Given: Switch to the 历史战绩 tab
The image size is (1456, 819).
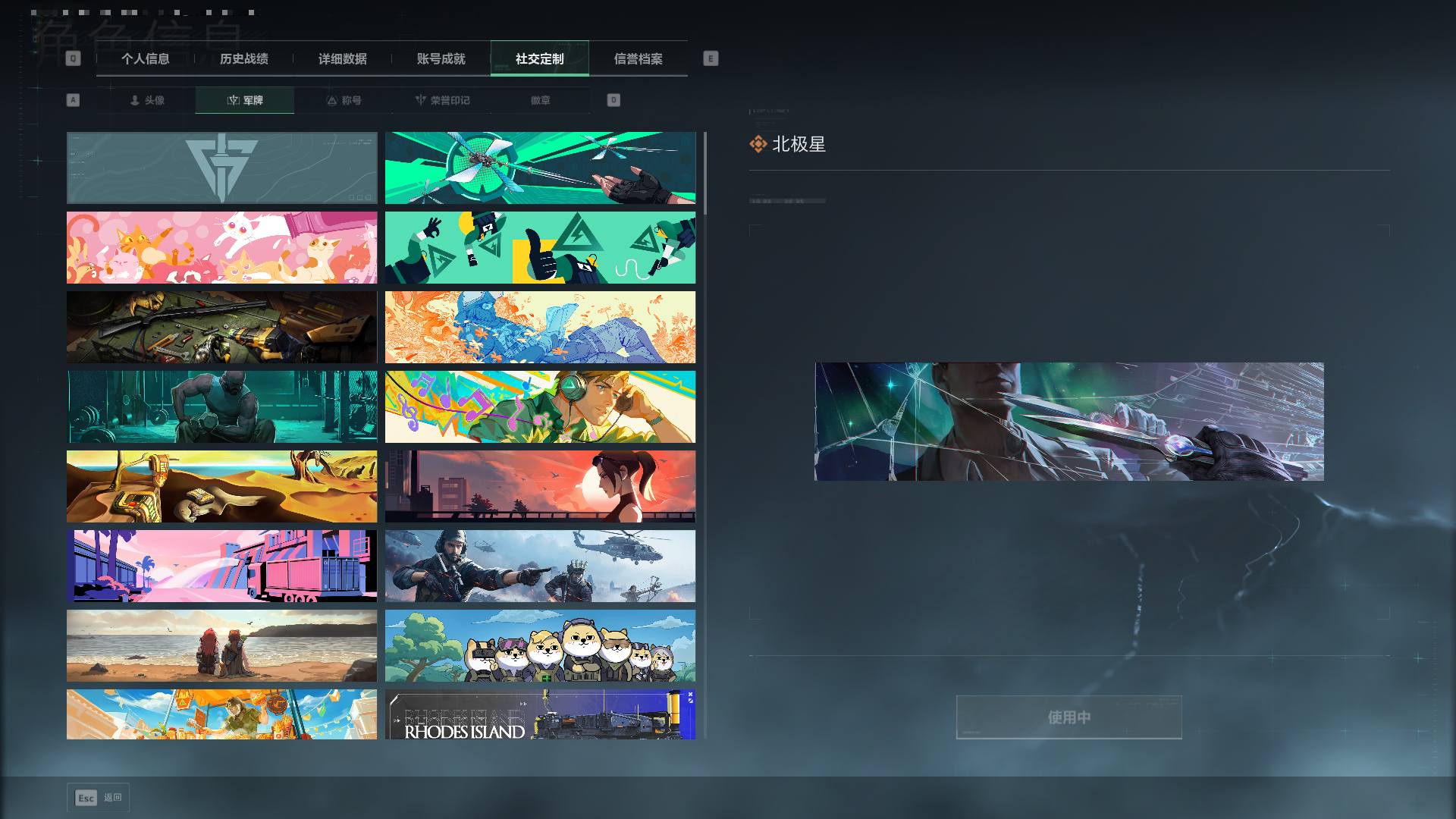Looking at the screenshot, I should coord(244,58).
